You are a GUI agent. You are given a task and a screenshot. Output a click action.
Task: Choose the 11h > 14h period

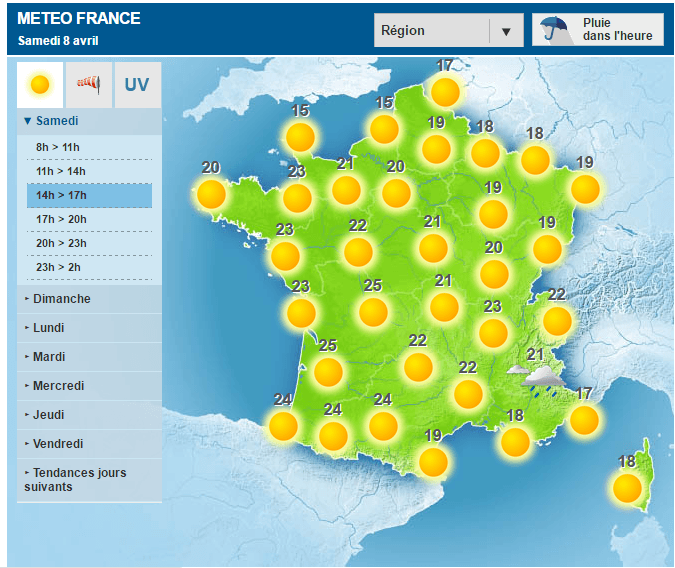[61, 172]
